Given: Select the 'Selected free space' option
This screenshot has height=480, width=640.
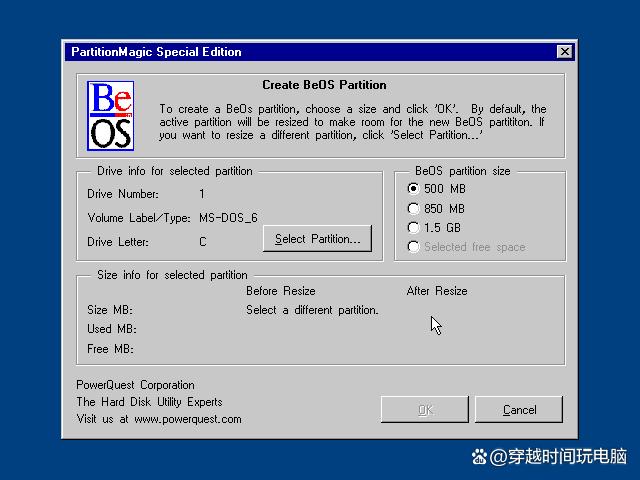Looking at the screenshot, I should click(x=466, y=247).
